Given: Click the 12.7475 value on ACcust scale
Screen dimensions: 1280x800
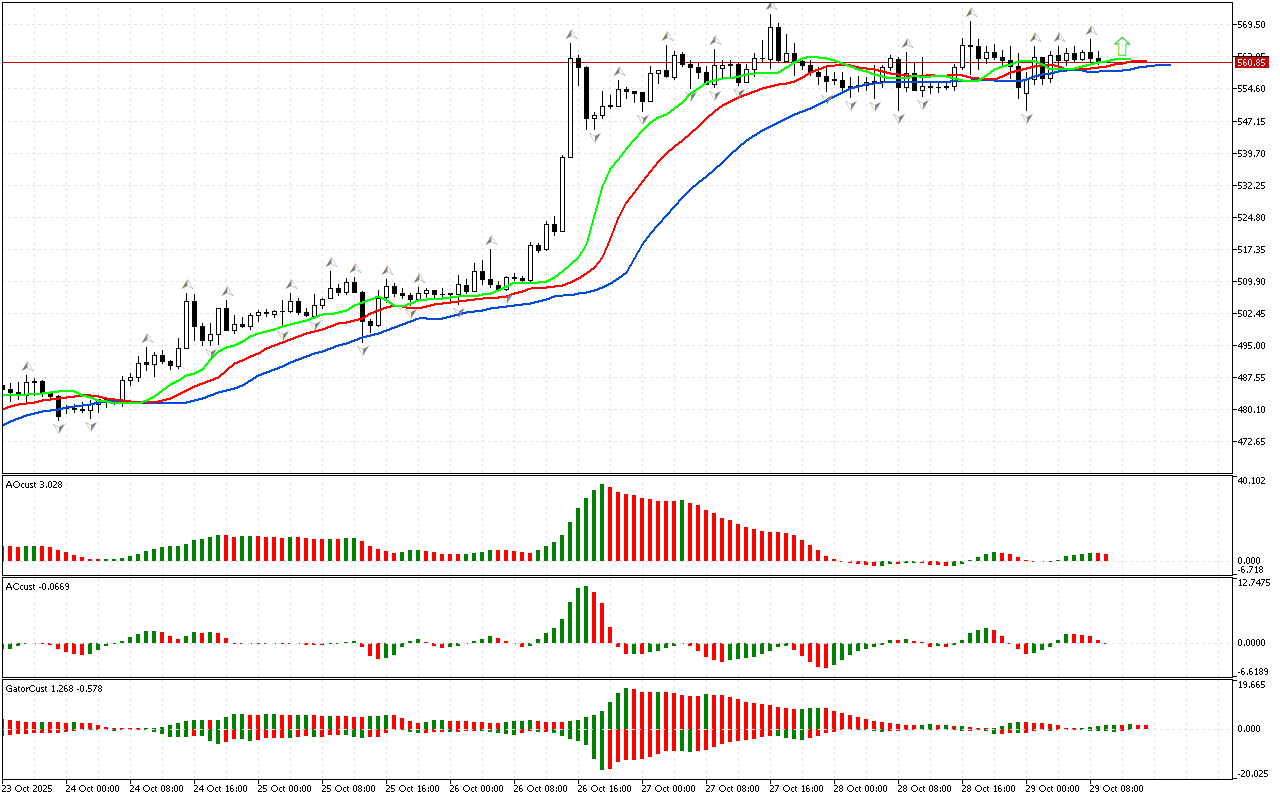Looking at the screenshot, I should coord(1253,582).
